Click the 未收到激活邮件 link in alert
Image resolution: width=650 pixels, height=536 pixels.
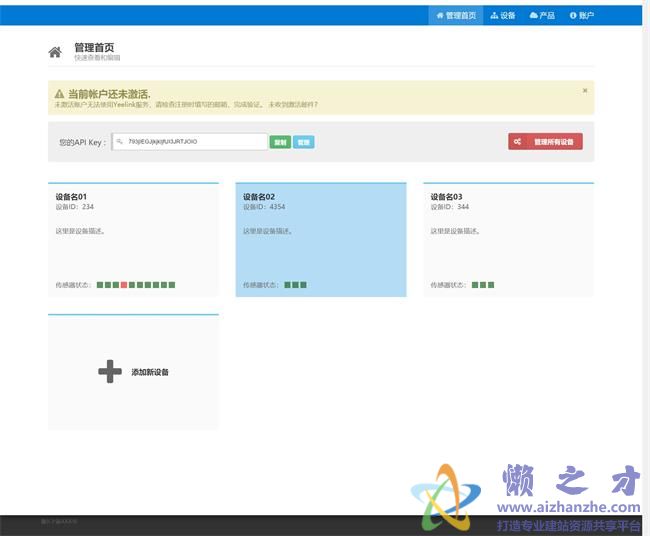click(x=291, y=103)
